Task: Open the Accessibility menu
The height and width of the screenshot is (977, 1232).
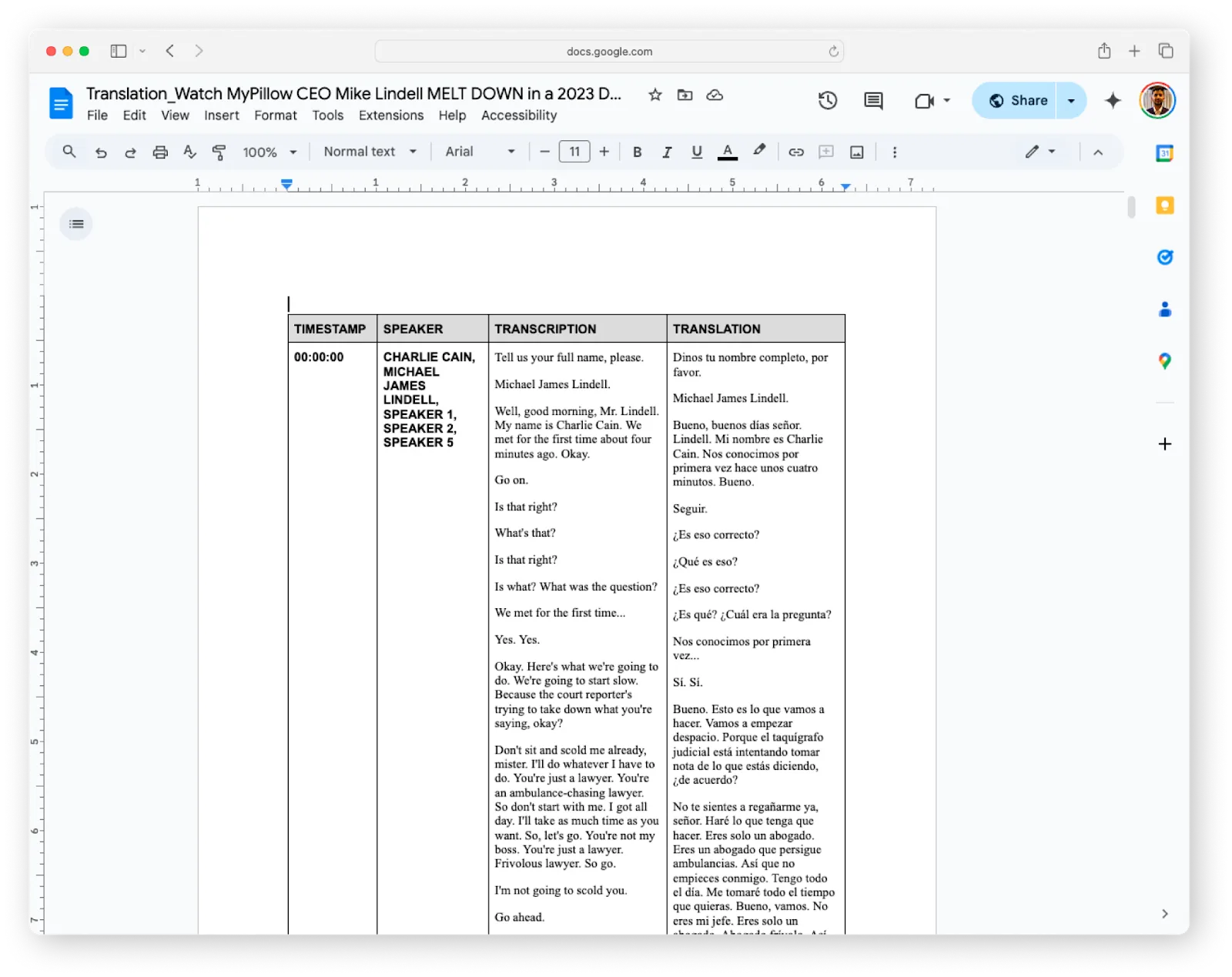Action: (x=519, y=115)
